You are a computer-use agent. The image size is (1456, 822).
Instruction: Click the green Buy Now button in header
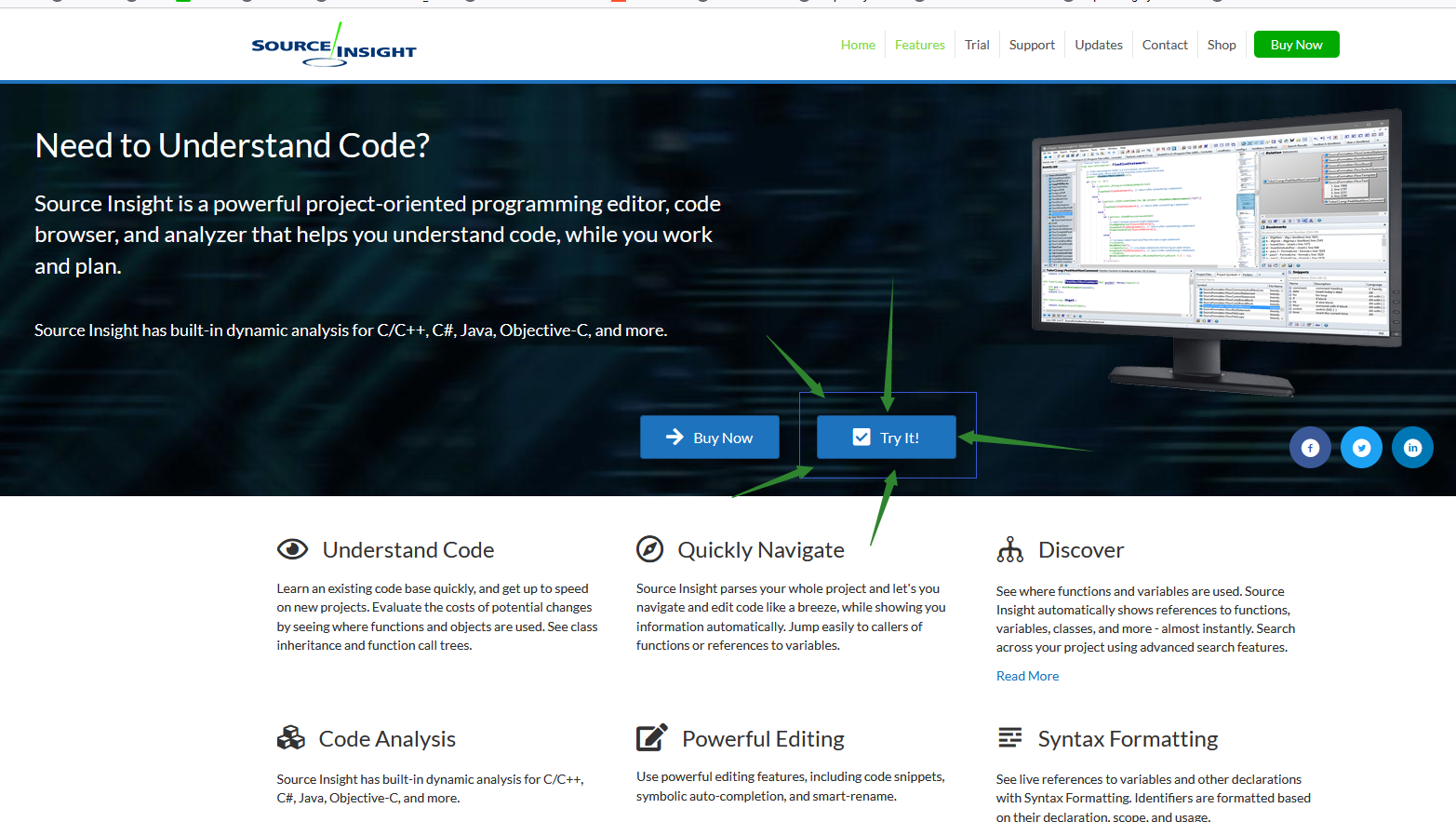pyautogui.click(x=1297, y=45)
